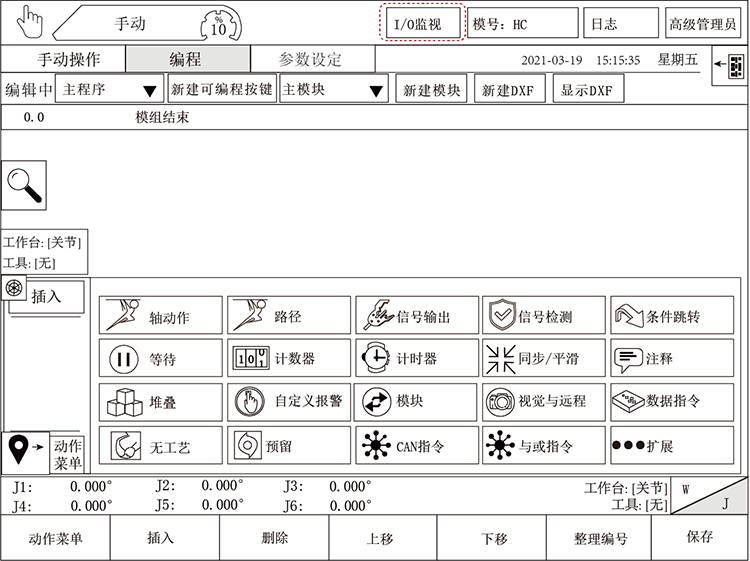This screenshot has height=561, width=750.
Task: Click the magnifying glass search icon
Action: click(x=25, y=184)
